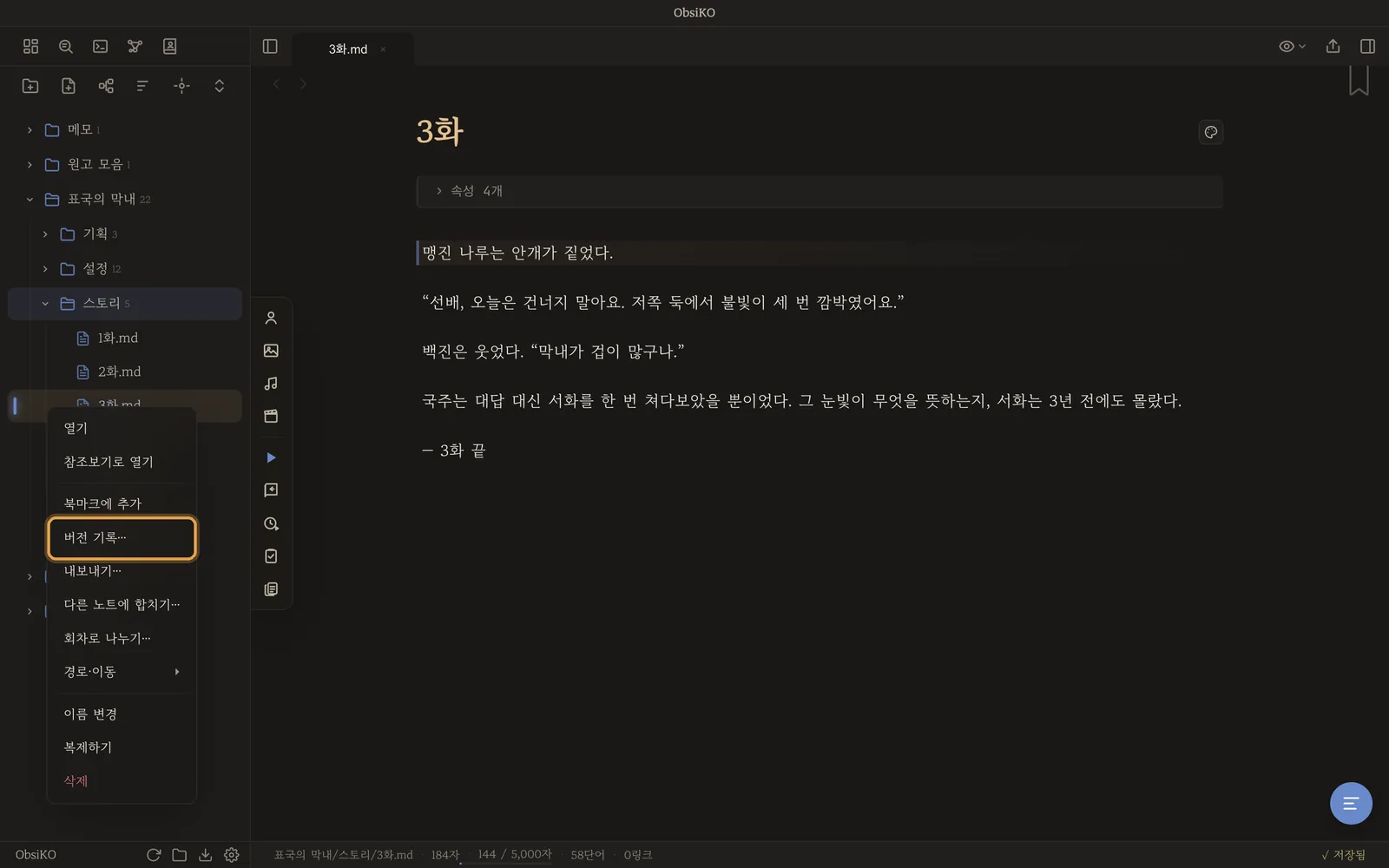
Task: Create a new folder
Action: [x=30, y=85]
